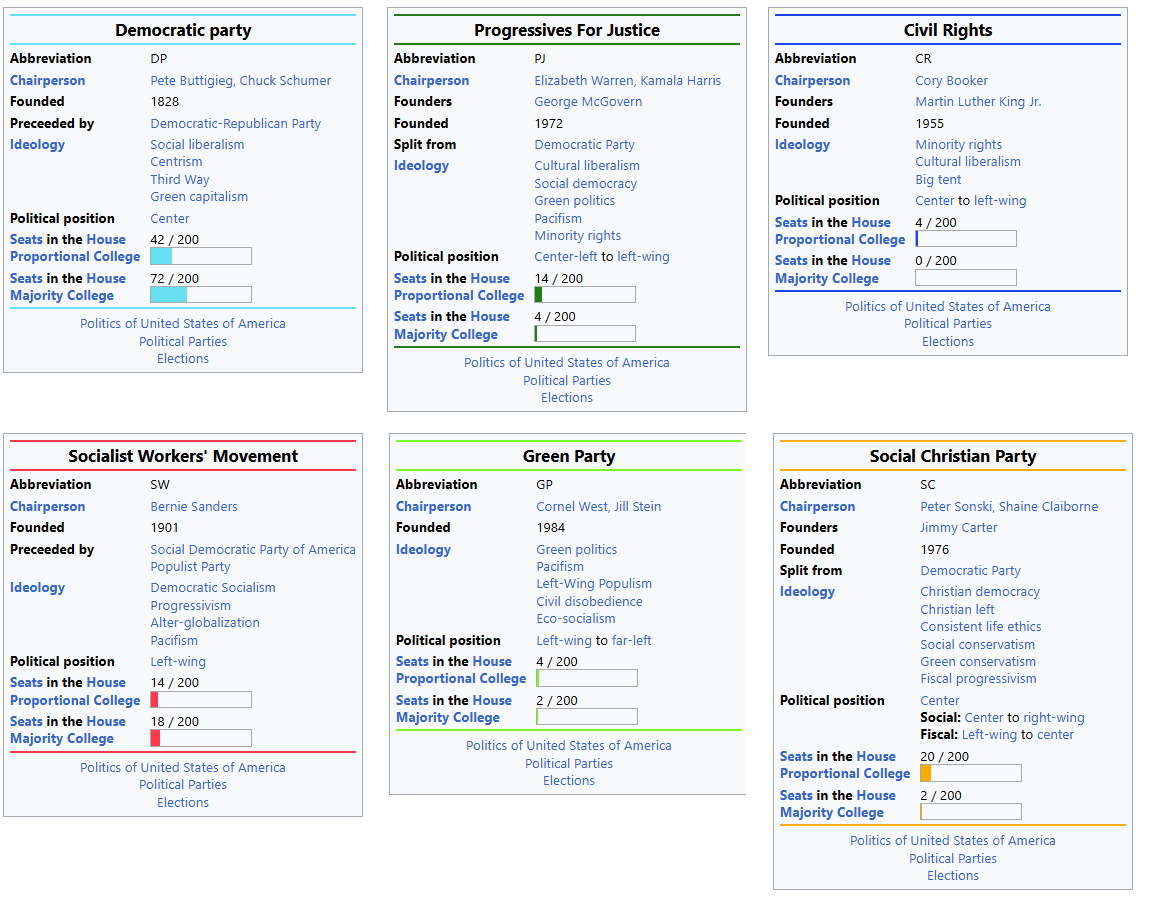Open Center-left political position link
This screenshot has width=1150, height=924.
tap(566, 257)
